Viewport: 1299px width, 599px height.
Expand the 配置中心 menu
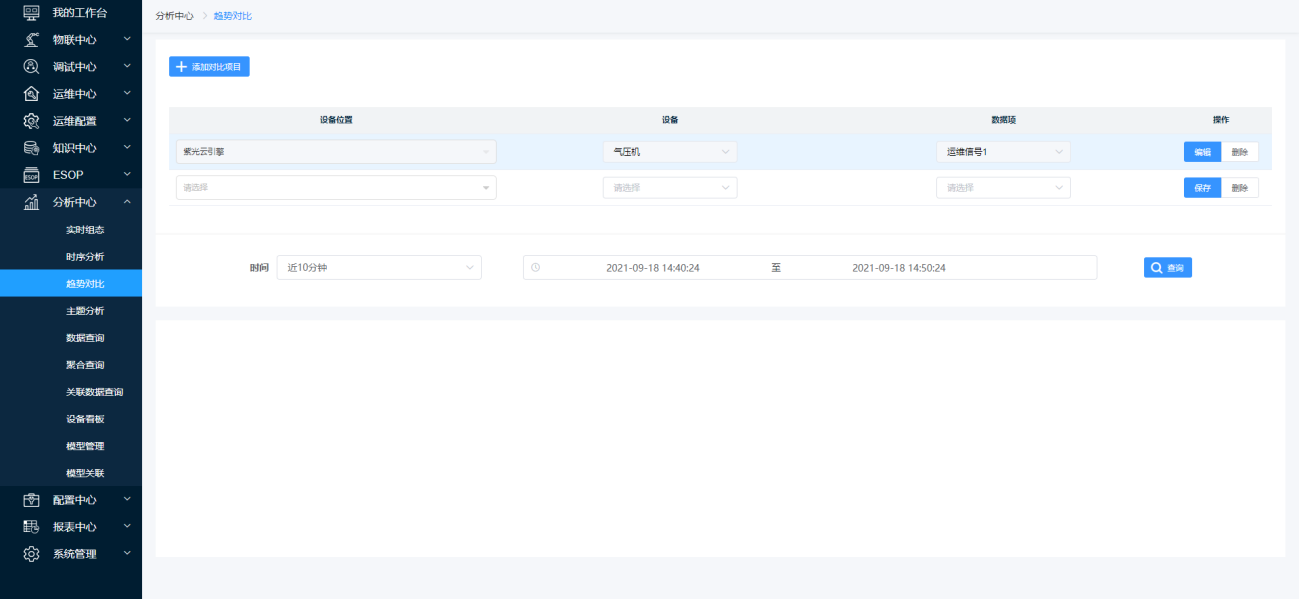coord(75,499)
